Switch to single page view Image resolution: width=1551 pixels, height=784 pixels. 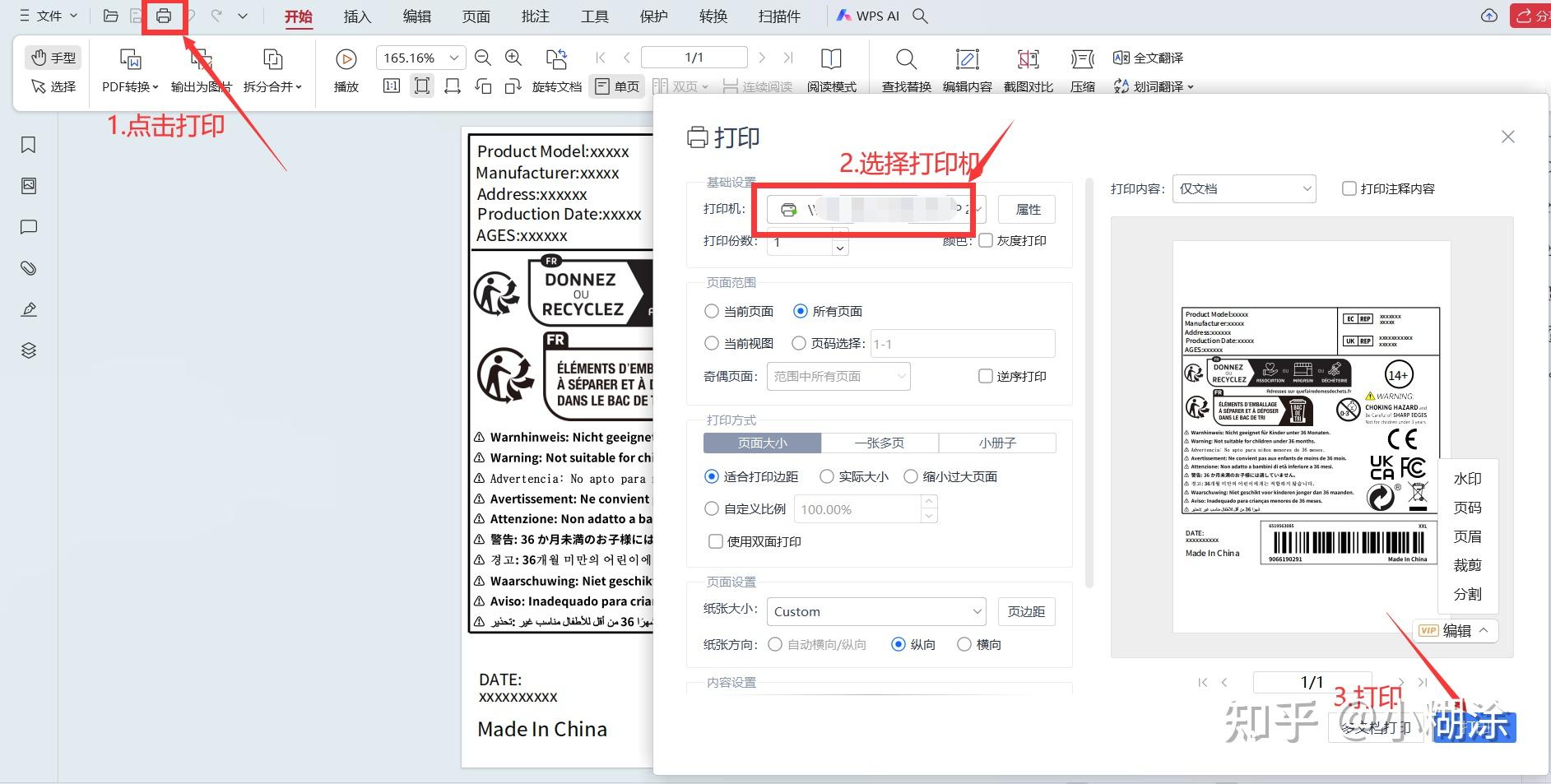pyautogui.click(x=617, y=86)
